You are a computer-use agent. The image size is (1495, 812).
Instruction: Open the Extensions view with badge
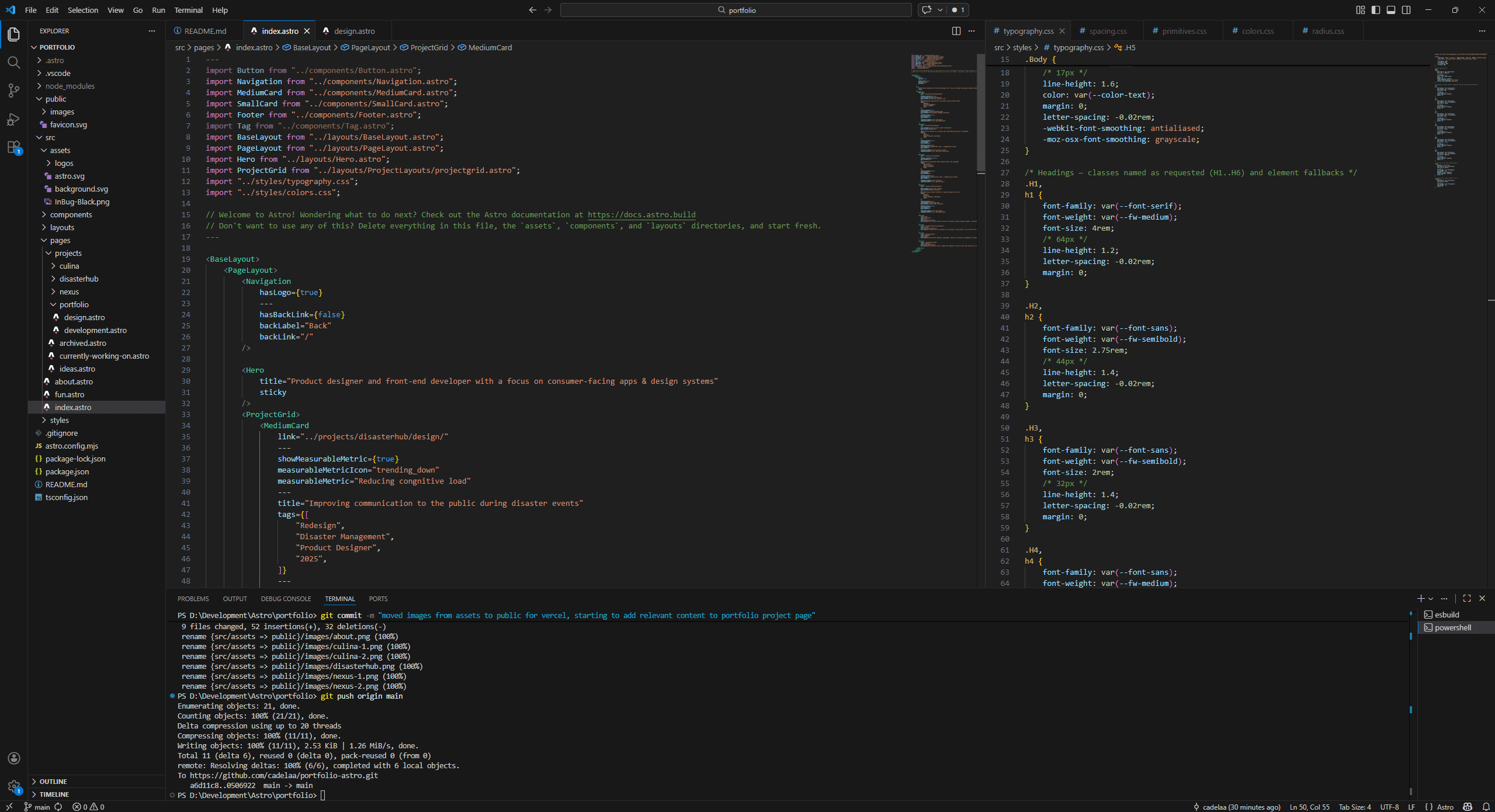14,148
